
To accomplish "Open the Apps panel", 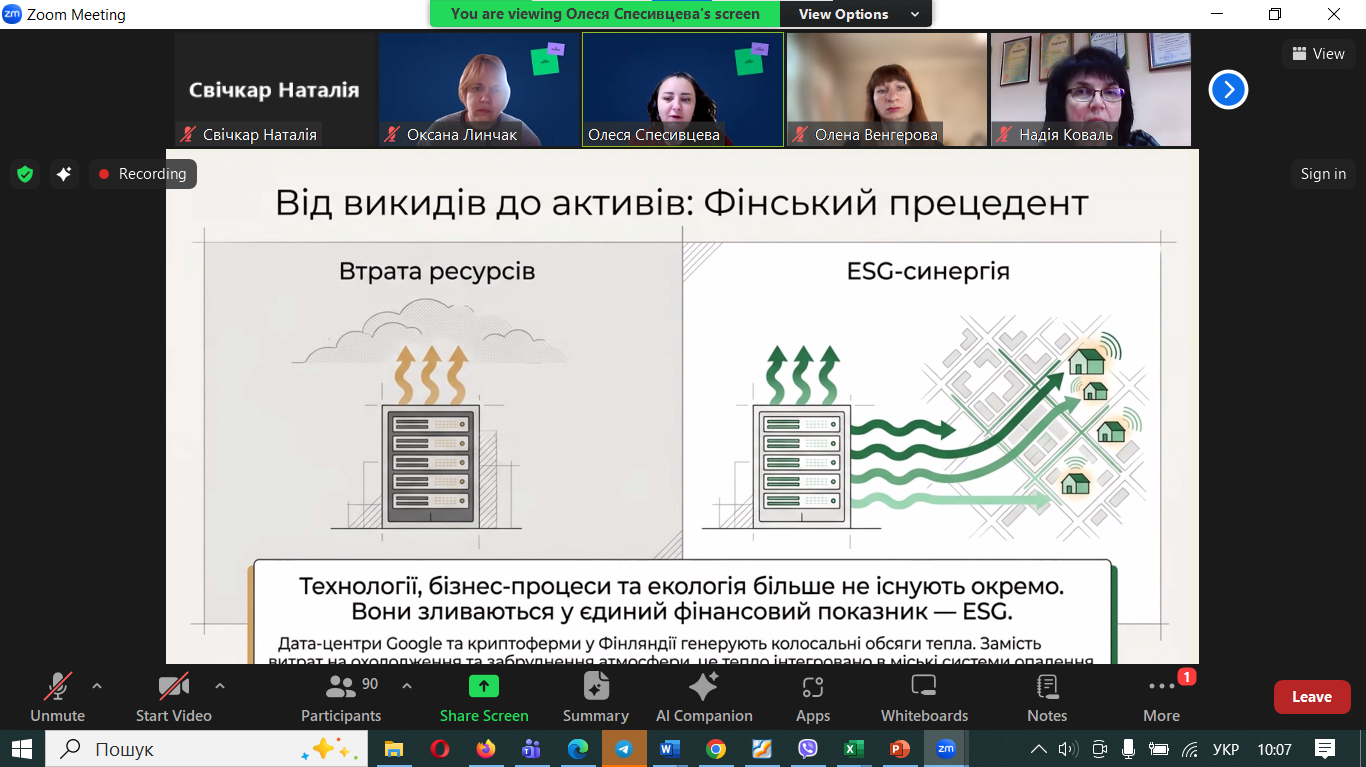I will click(813, 697).
